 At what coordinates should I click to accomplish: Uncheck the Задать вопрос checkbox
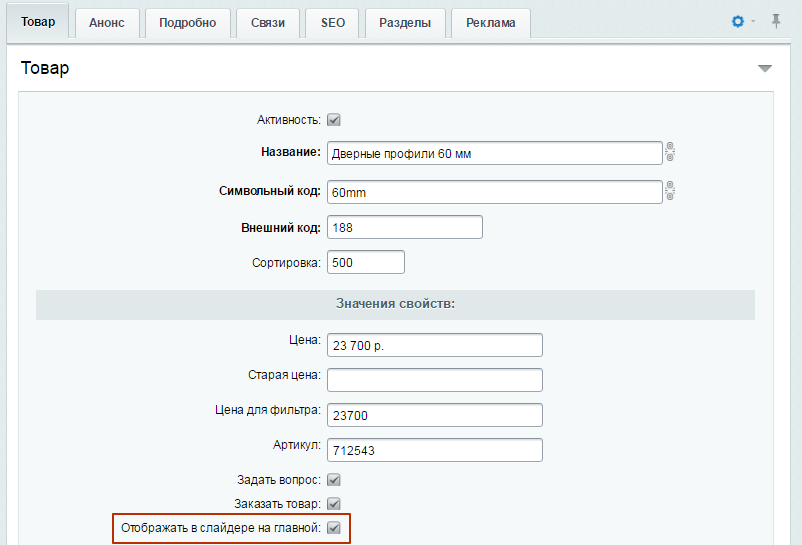(334, 480)
